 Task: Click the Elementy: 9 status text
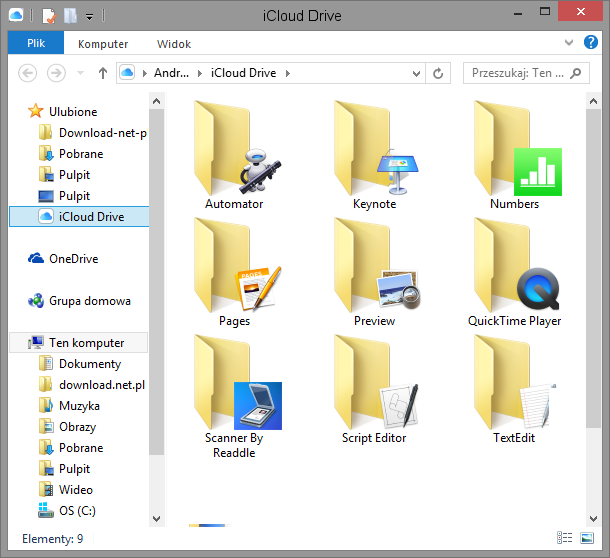pyautogui.click(x=53, y=539)
